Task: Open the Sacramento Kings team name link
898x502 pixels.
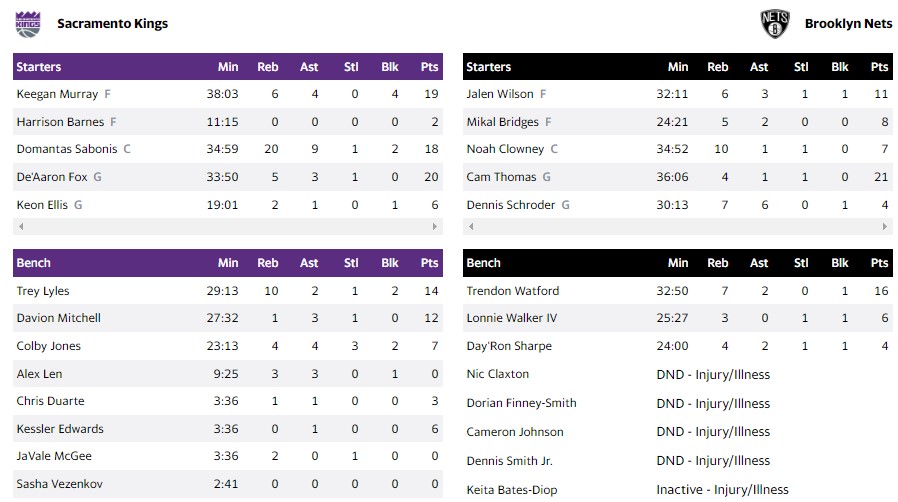Action: [x=112, y=23]
